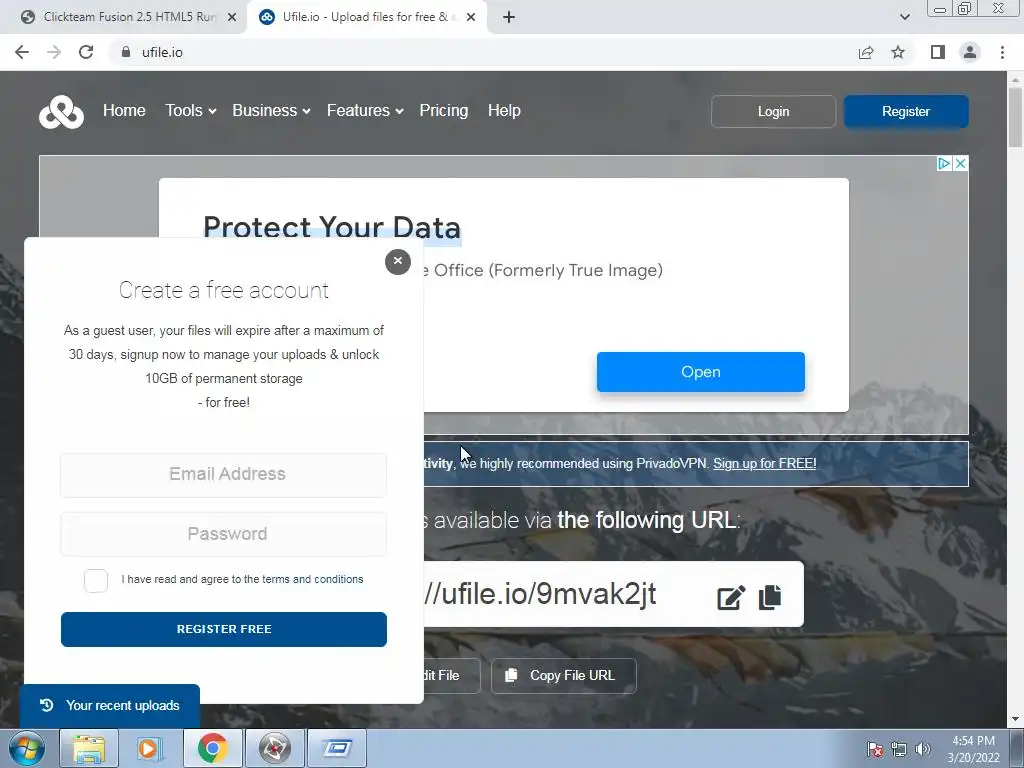Click the REGISTER FREE button
The height and width of the screenshot is (768, 1024).
point(224,630)
